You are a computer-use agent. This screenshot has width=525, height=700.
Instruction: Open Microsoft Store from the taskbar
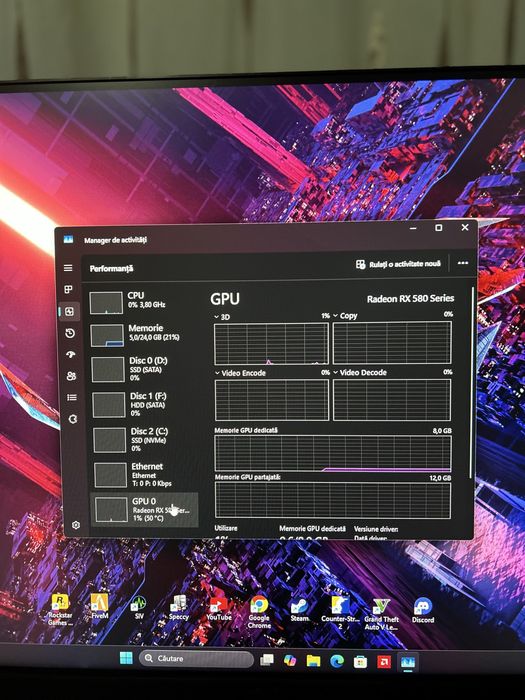[x=360, y=662]
